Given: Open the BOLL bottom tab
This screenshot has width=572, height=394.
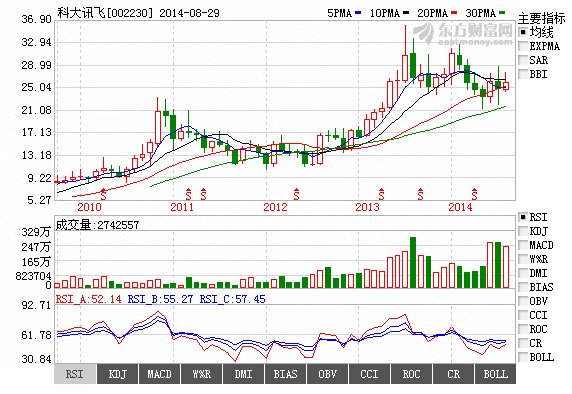Looking at the screenshot, I should coord(495,374).
